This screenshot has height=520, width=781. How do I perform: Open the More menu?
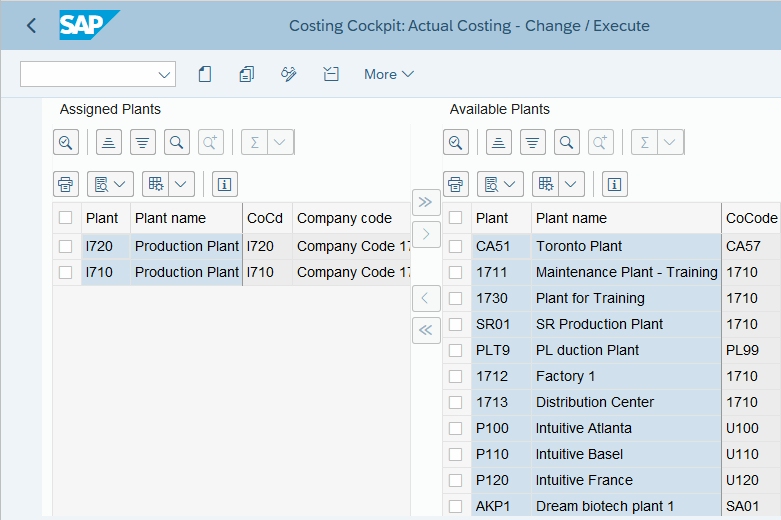(388, 74)
